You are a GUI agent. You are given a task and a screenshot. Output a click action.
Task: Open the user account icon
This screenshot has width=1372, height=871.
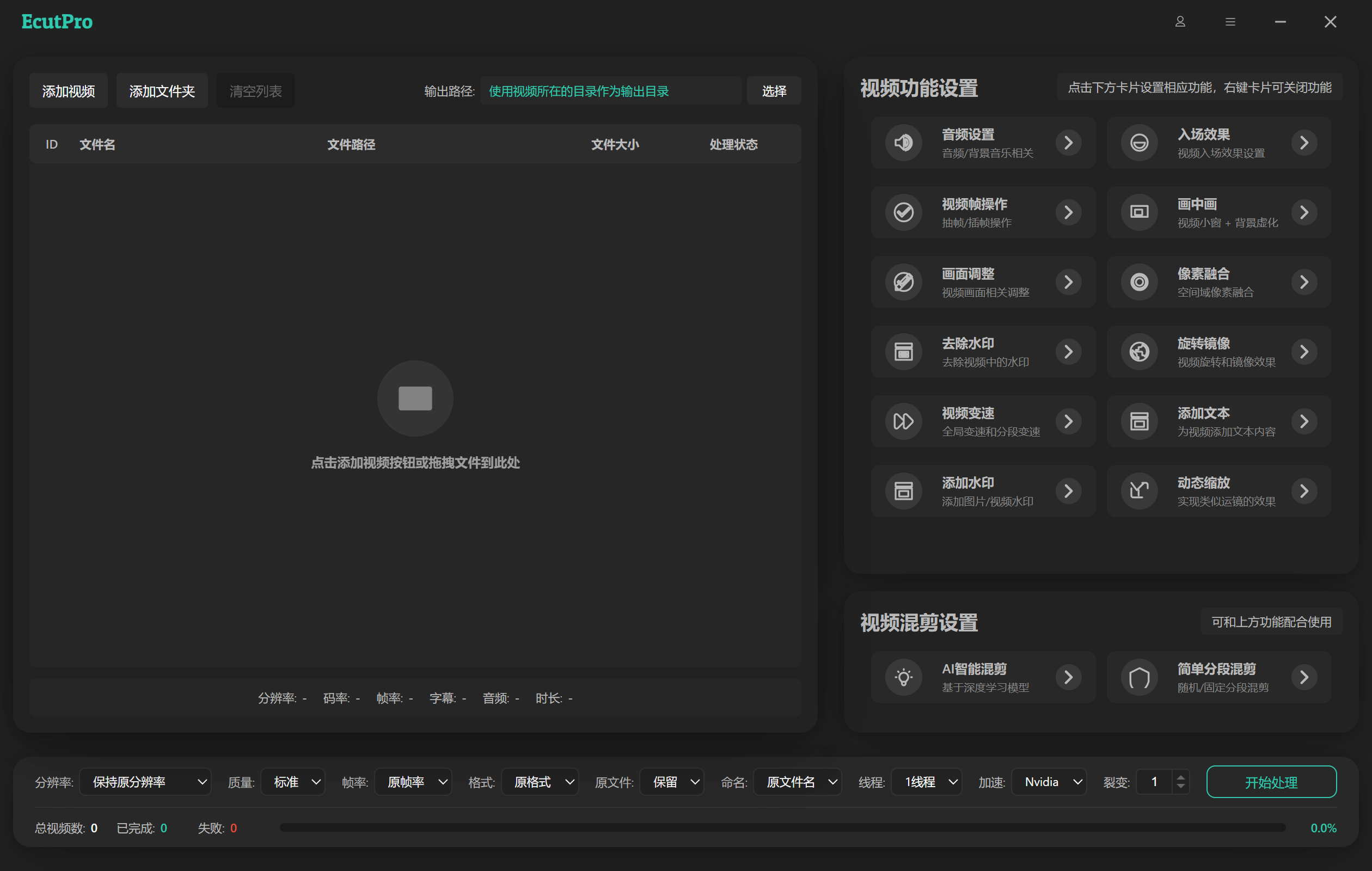tap(1180, 22)
